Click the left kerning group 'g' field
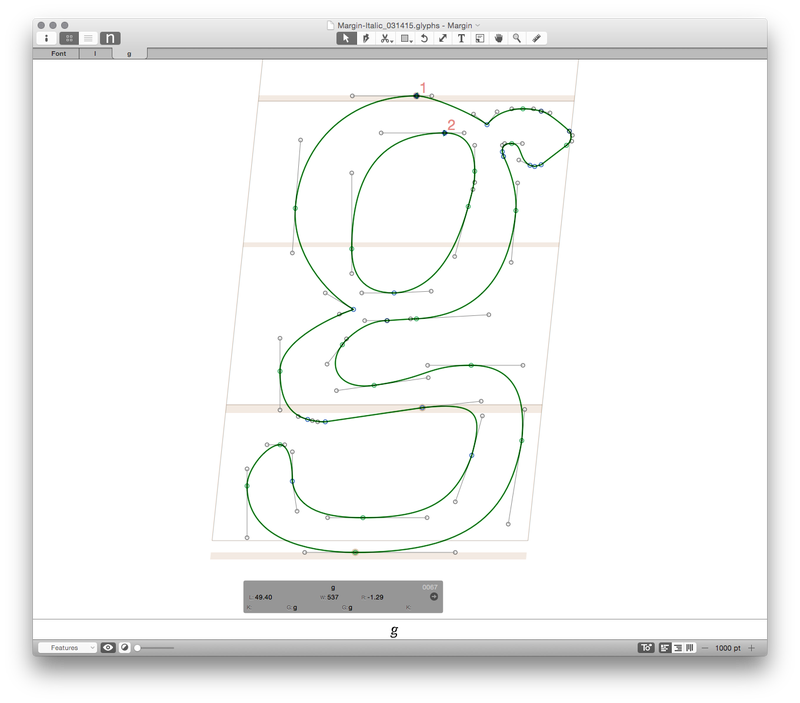Screen dimensions: 800x703 [295, 607]
